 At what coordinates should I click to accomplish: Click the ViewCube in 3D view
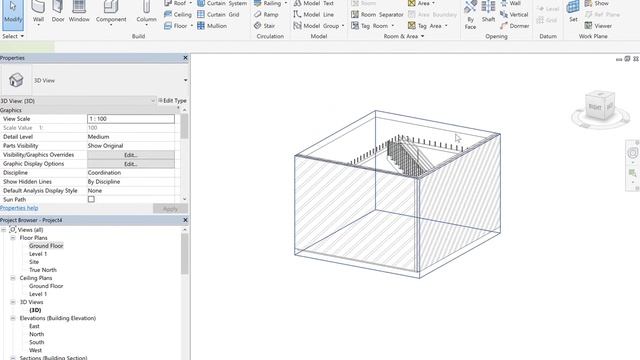(600, 106)
